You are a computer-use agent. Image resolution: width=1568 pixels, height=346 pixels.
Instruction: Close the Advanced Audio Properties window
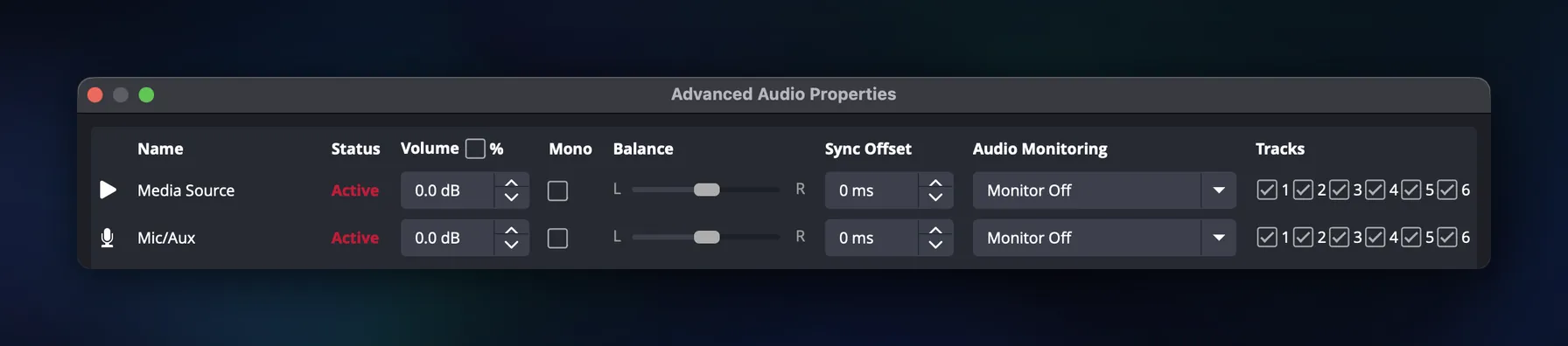[x=95, y=94]
